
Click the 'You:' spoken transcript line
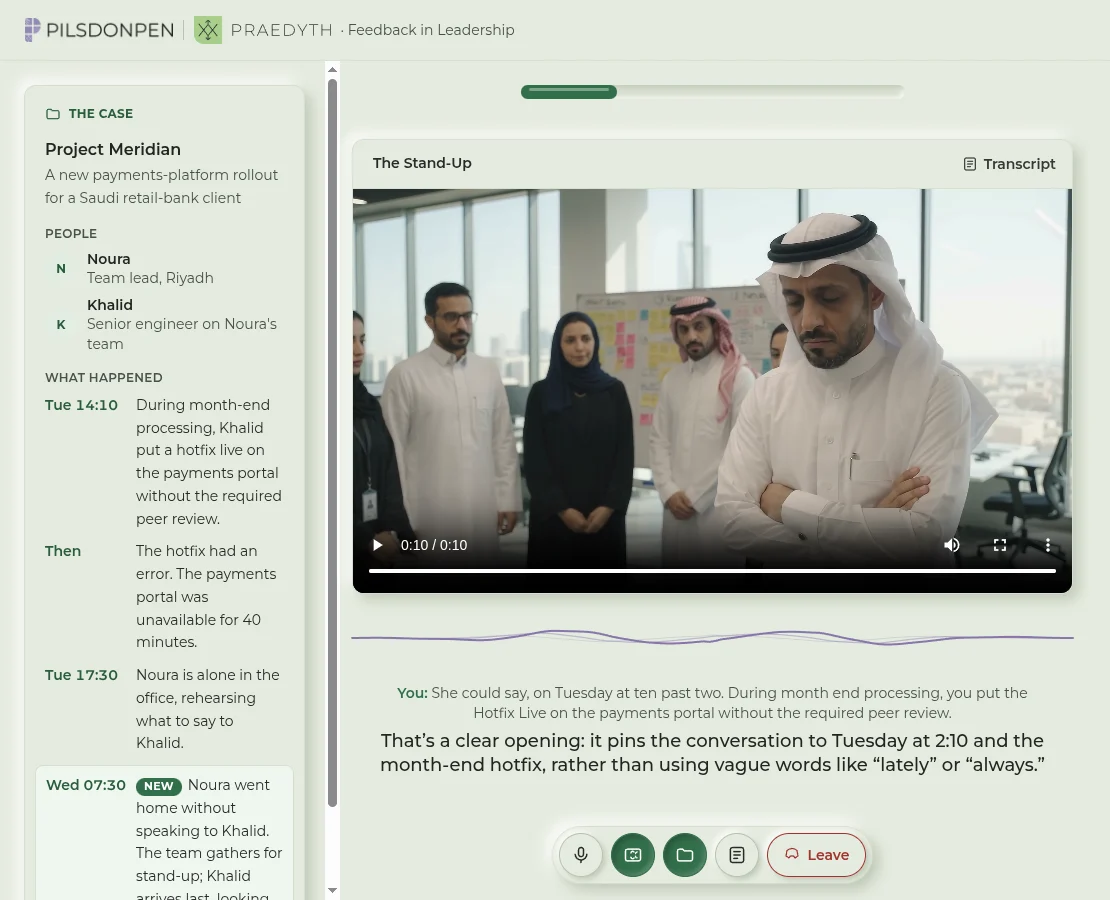tap(712, 702)
